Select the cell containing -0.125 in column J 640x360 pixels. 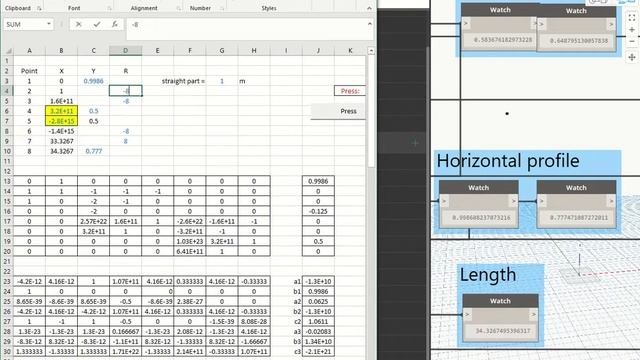pyautogui.click(x=318, y=211)
